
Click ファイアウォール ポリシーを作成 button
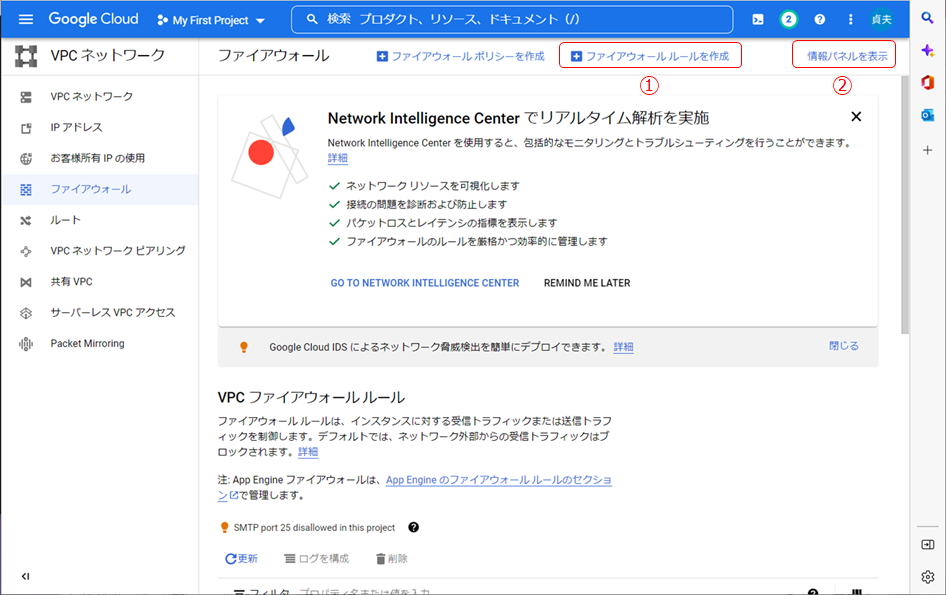click(x=460, y=56)
